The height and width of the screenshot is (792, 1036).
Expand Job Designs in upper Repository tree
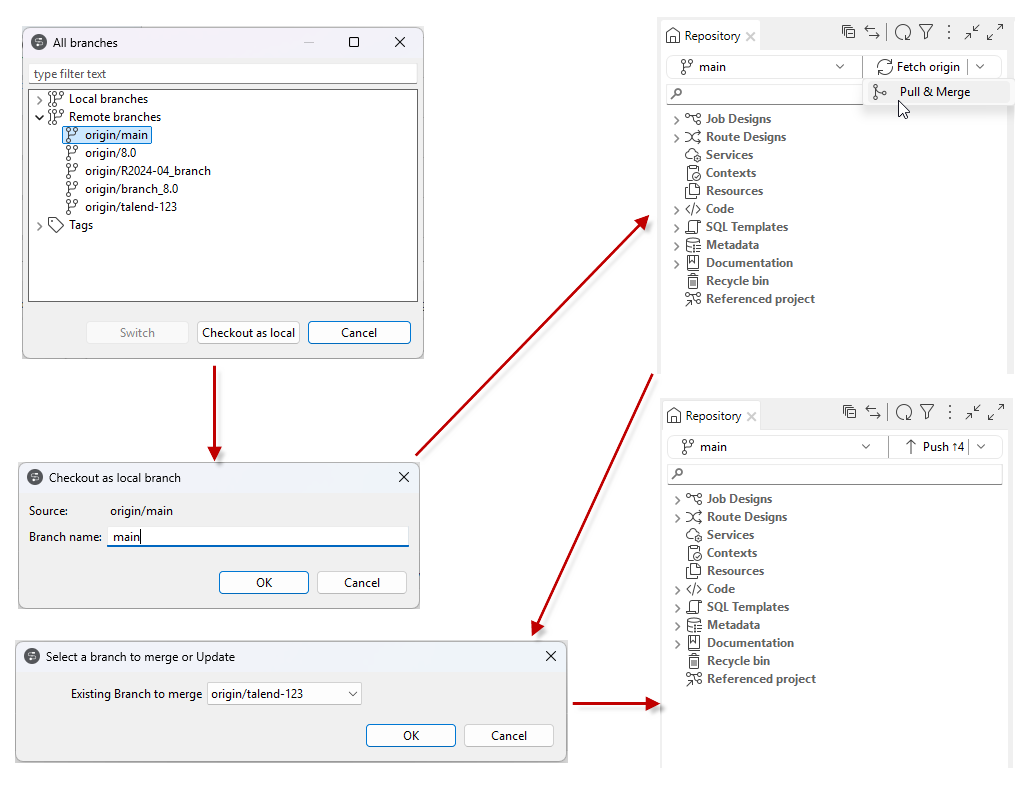tap(676, 120)
